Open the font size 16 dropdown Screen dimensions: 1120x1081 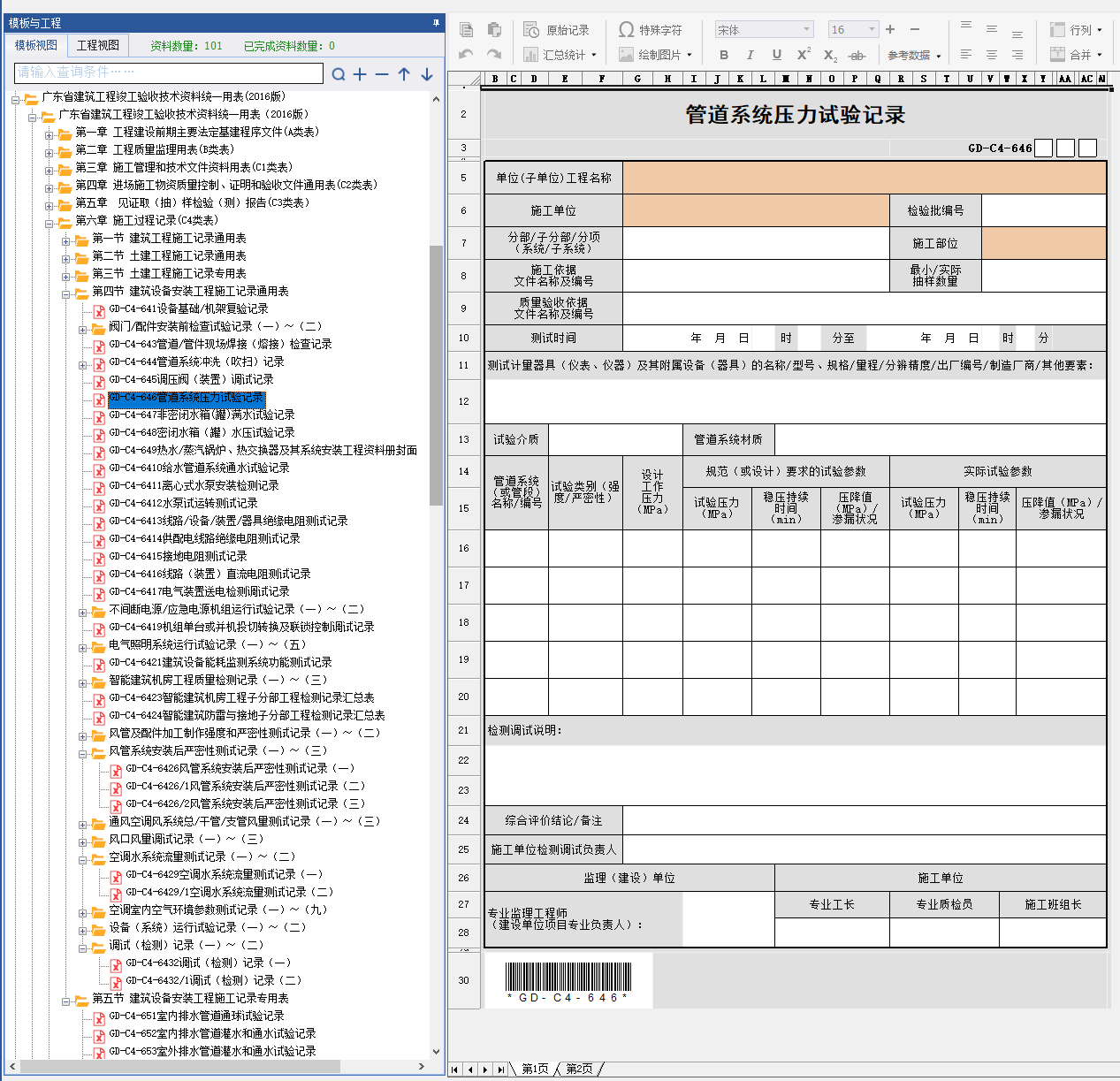coord(872,29)
